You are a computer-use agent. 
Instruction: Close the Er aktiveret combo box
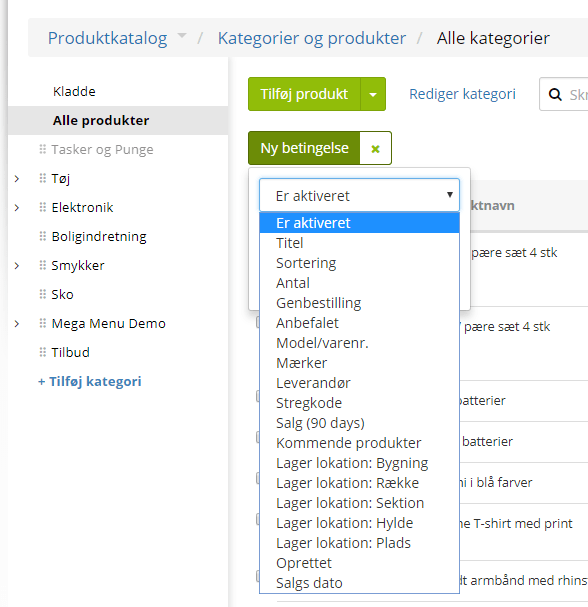pos(359,195)
